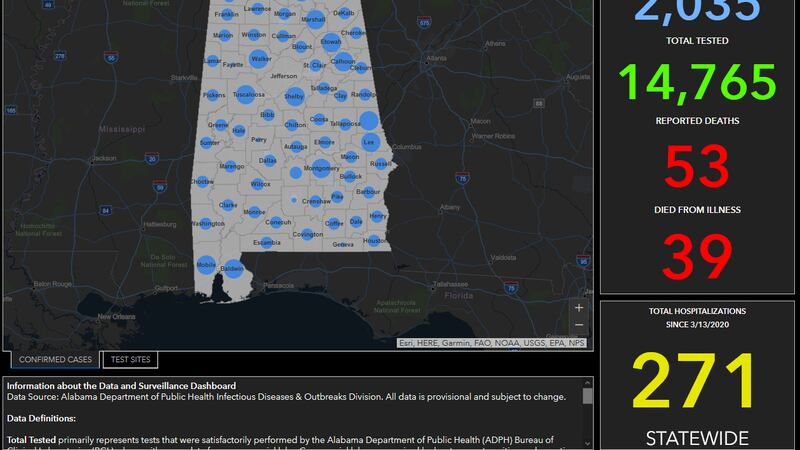The image size is (800, 450).
Task: Click the 'Data Definitions:' heading
Action: pos(41,418)
